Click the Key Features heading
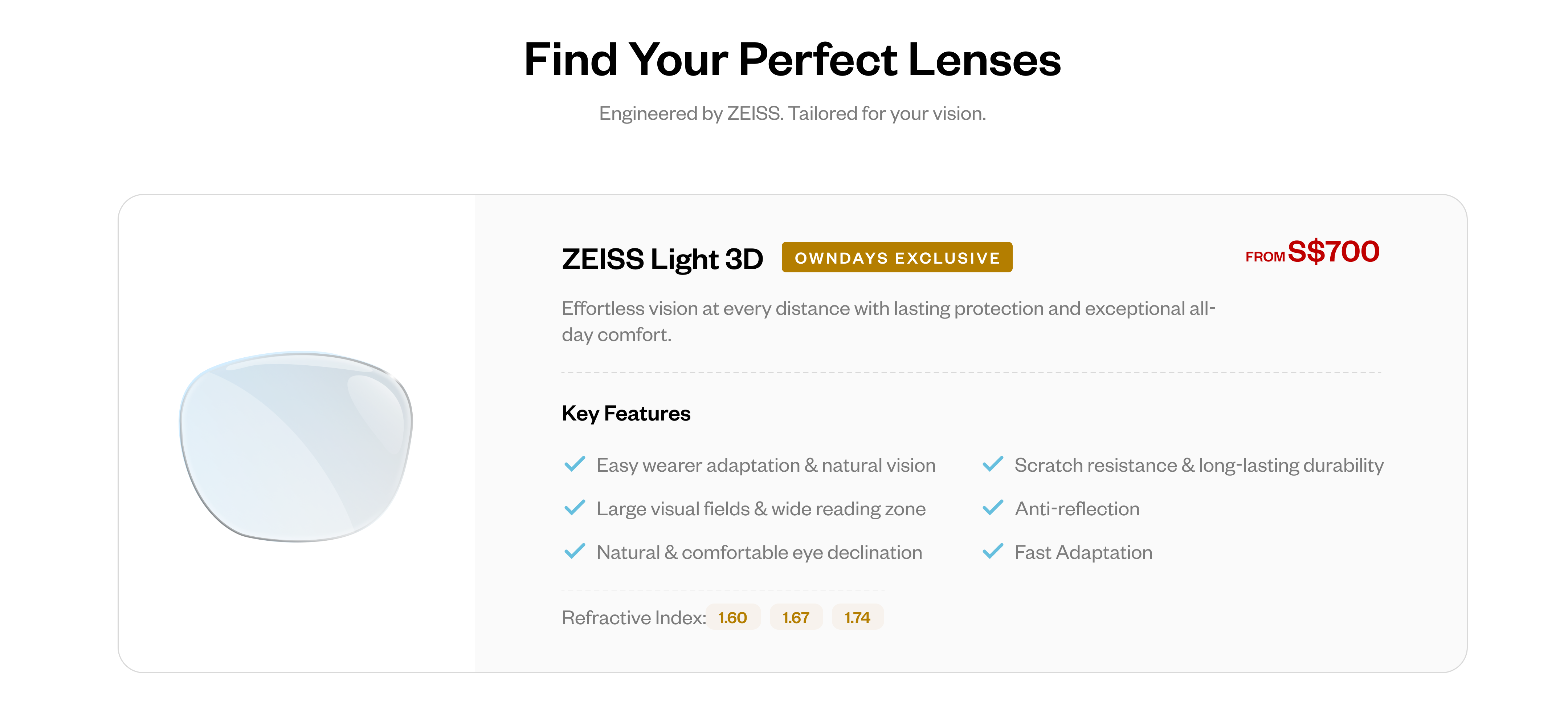This screenshot has height=719, width=1568. [626, 413]
